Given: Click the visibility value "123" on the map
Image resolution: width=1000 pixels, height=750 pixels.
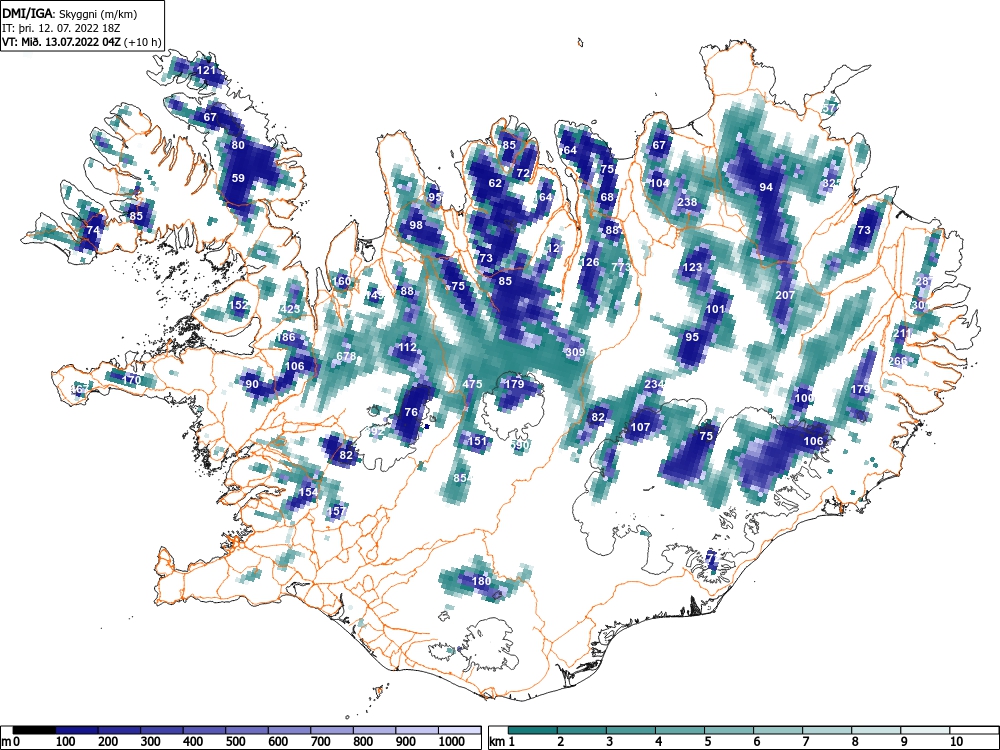Looking at the screenshot, I should 692,267.
